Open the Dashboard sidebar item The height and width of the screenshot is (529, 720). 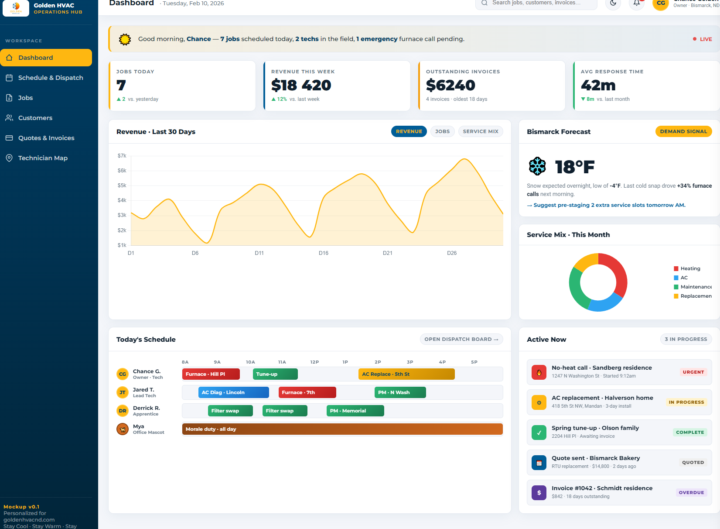[46, 57]
